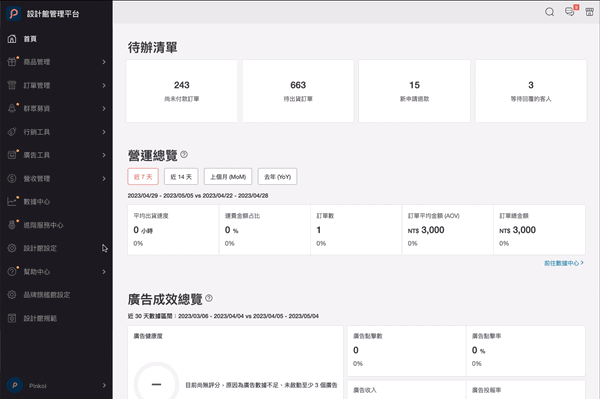Viewport: 600px width, 399px height.
Task: Click the 數據中心 chart icon
Action: 12,202
